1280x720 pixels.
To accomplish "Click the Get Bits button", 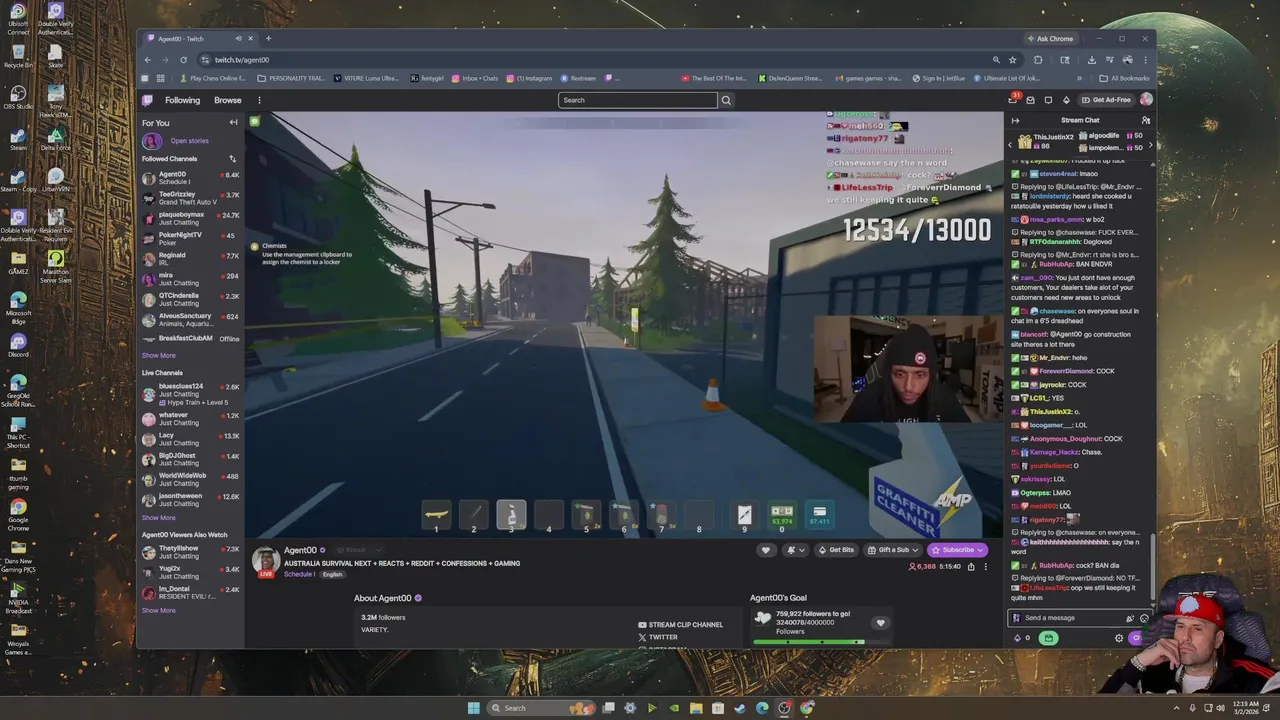I will click(836, 550).
